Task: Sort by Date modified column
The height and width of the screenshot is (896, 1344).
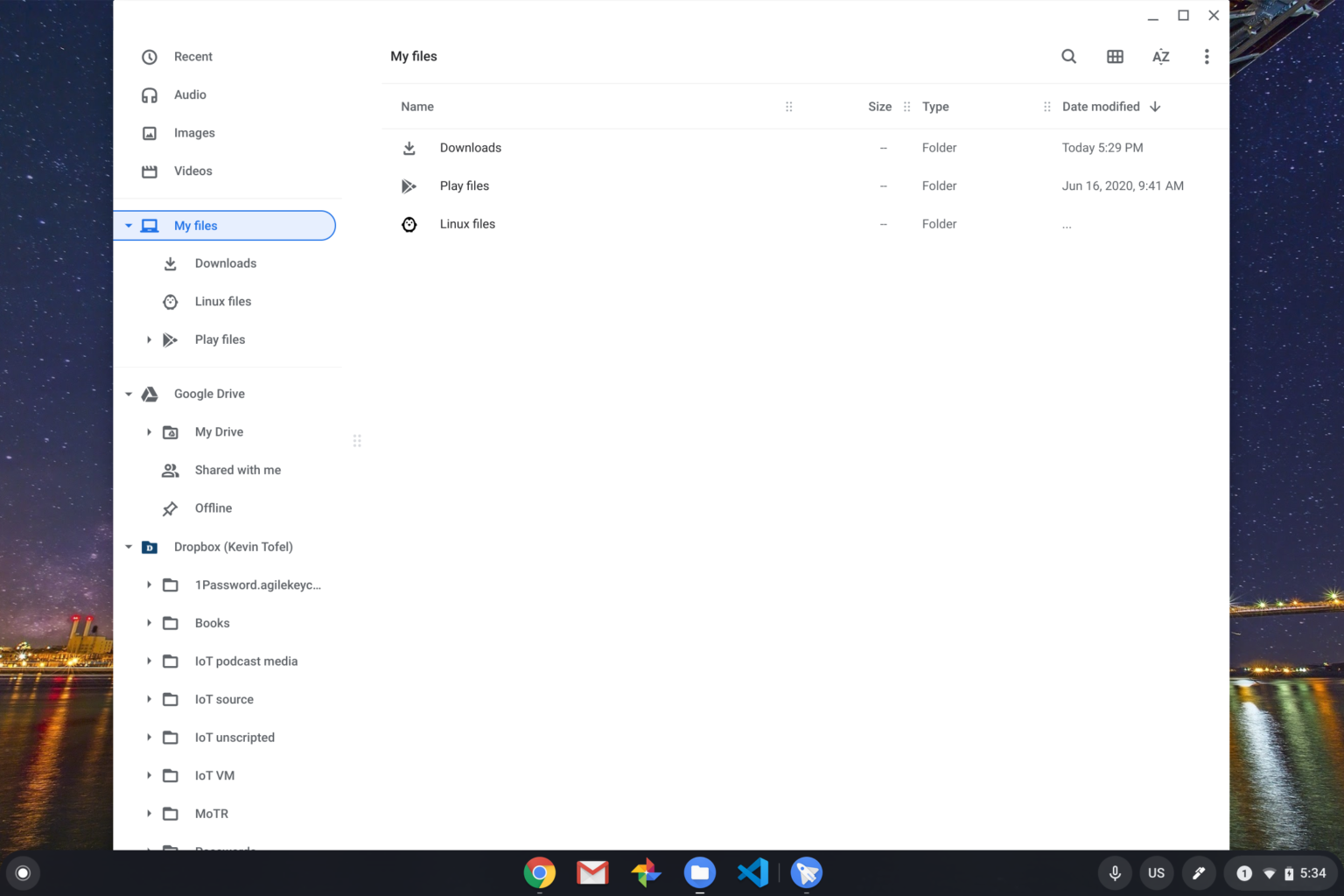Action: (1101, 107)
